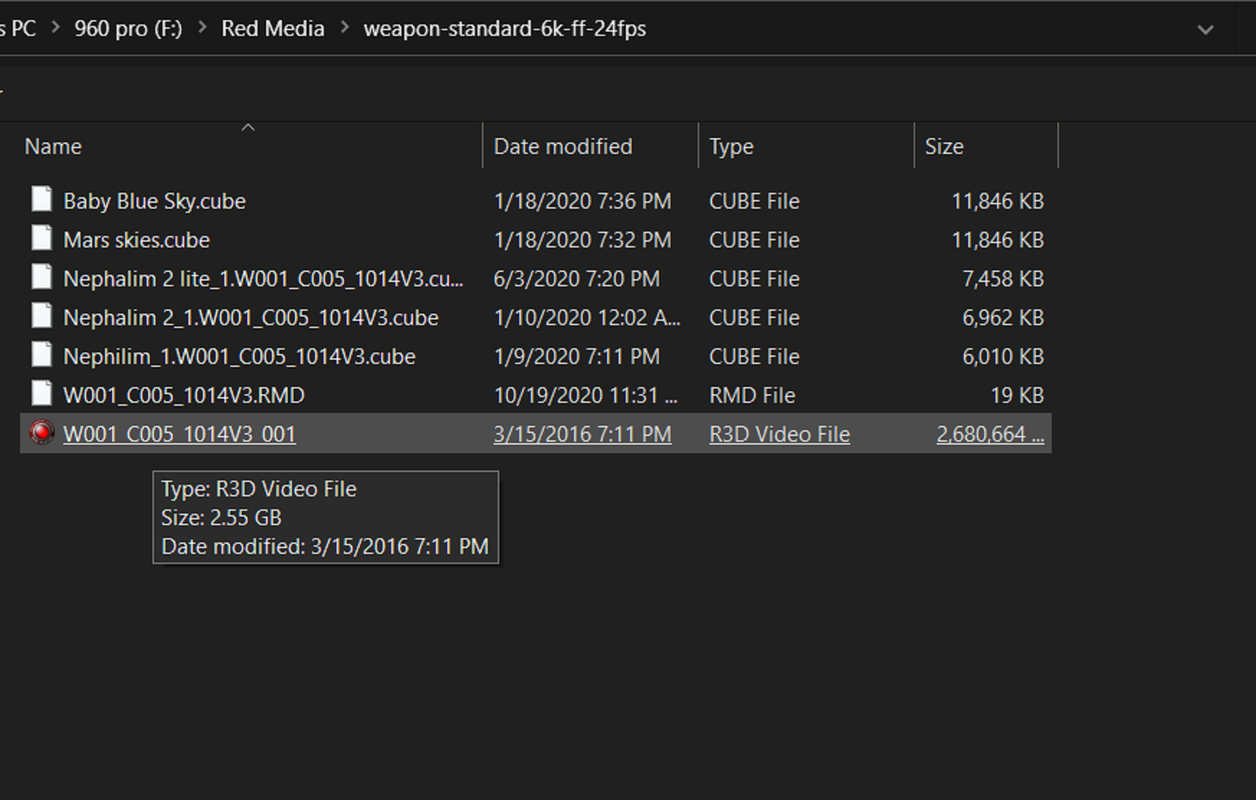This screenshot has width=1256, height=800.
Task: Expand the chevron after 960 pro (F:)
Action: [201, 28]
